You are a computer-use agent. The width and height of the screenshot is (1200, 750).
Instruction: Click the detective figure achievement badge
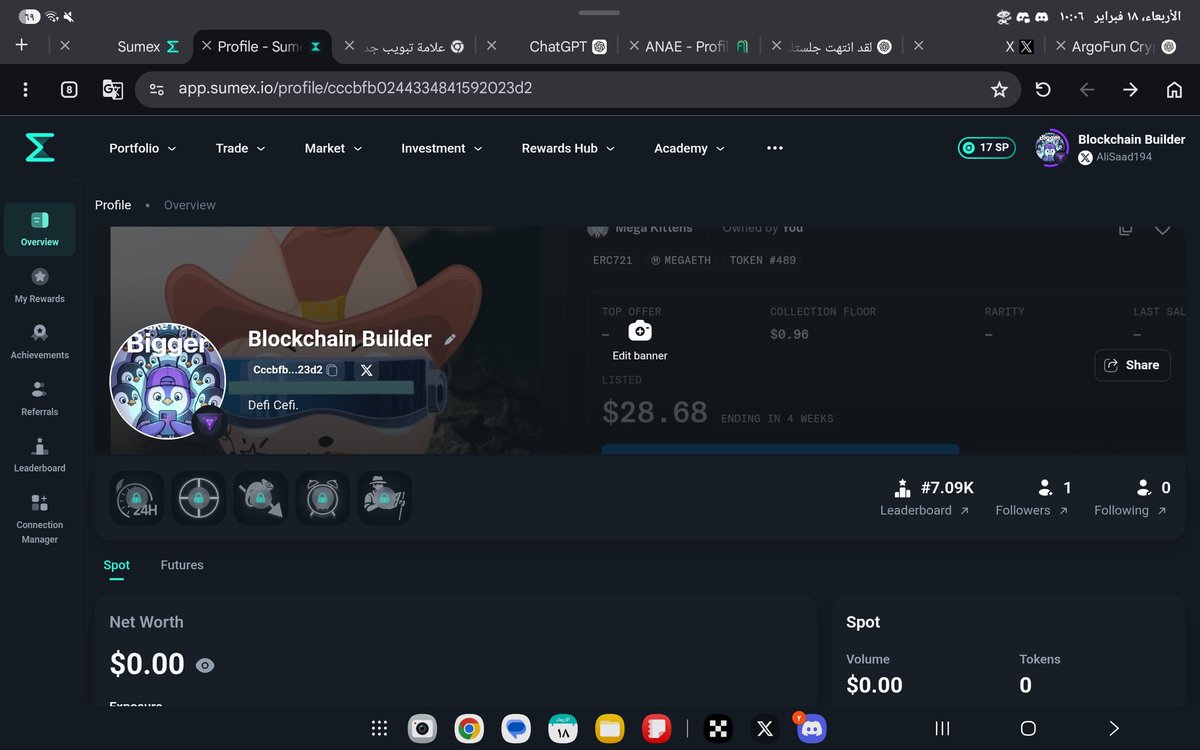pyautogui.click(x=384, y=498)
